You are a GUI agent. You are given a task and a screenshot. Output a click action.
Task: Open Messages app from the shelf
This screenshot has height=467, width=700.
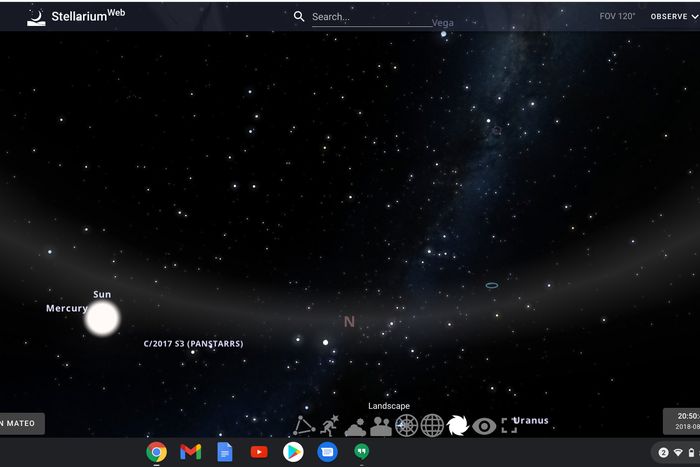[x=327, y=452]
